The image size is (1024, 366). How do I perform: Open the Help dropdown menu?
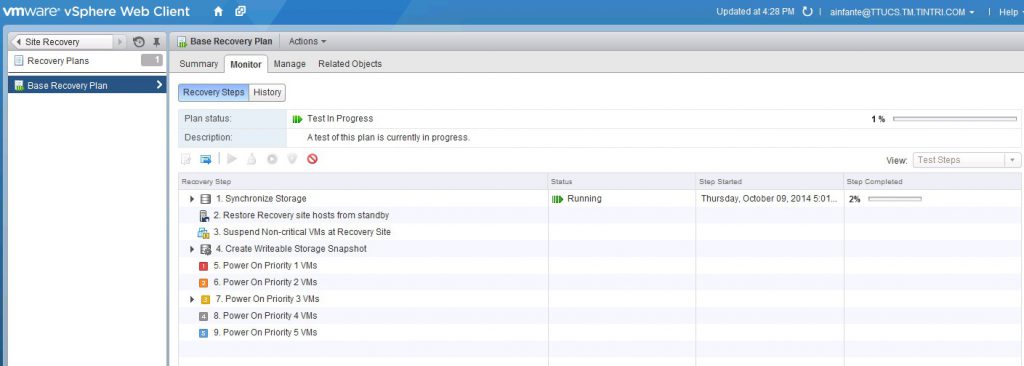[x=1010, y=12]
